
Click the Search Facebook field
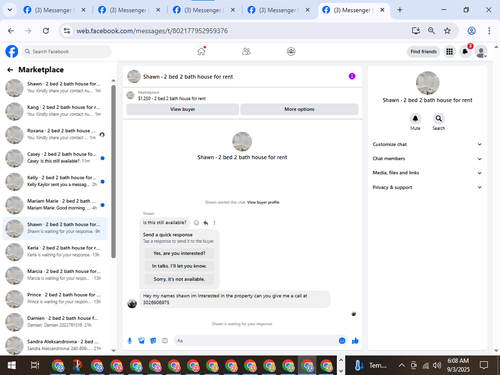[x=67, y=52]
